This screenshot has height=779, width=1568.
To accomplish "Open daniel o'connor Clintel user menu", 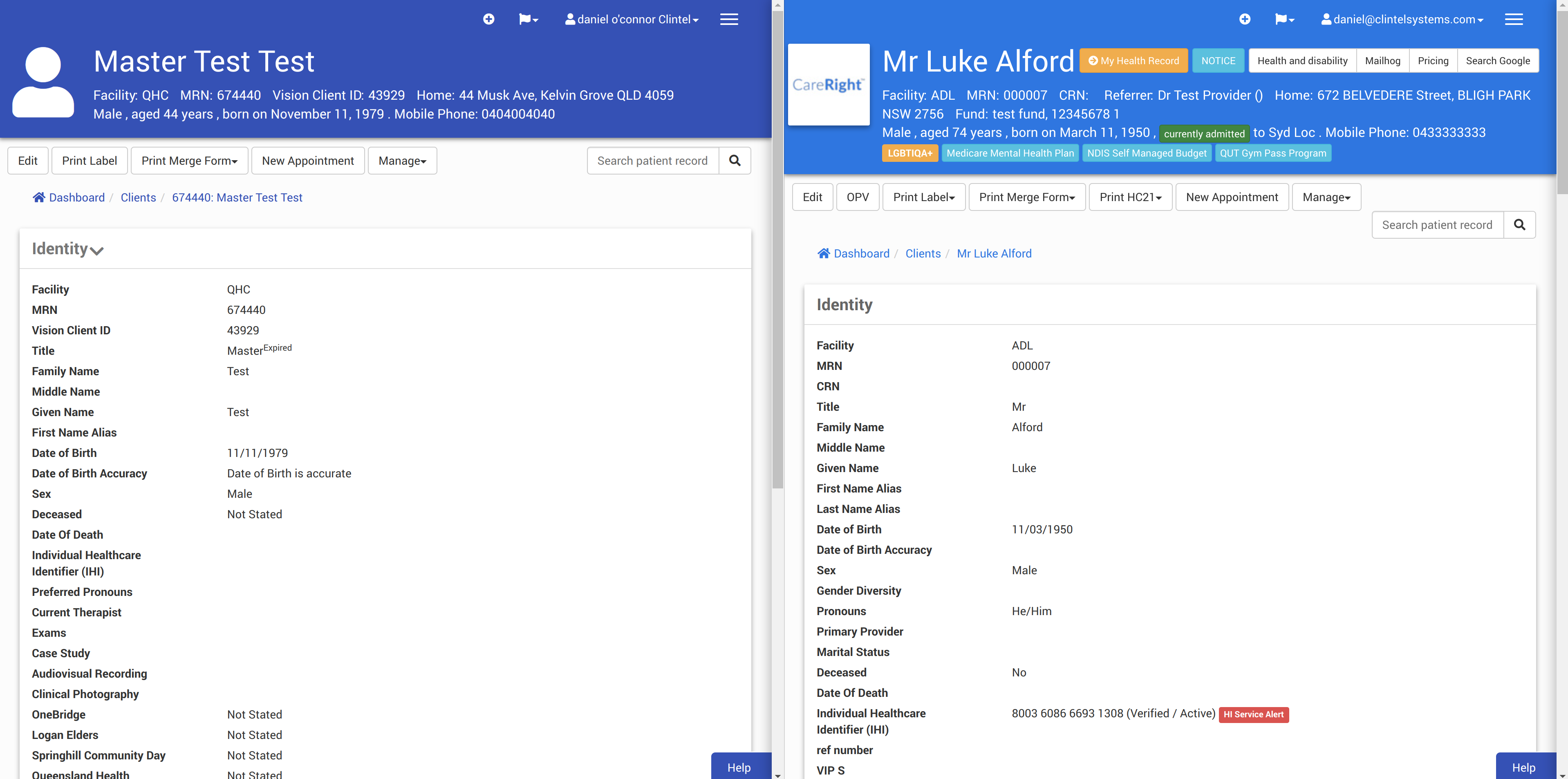I will pyautogui.click(x=632, y=20).
